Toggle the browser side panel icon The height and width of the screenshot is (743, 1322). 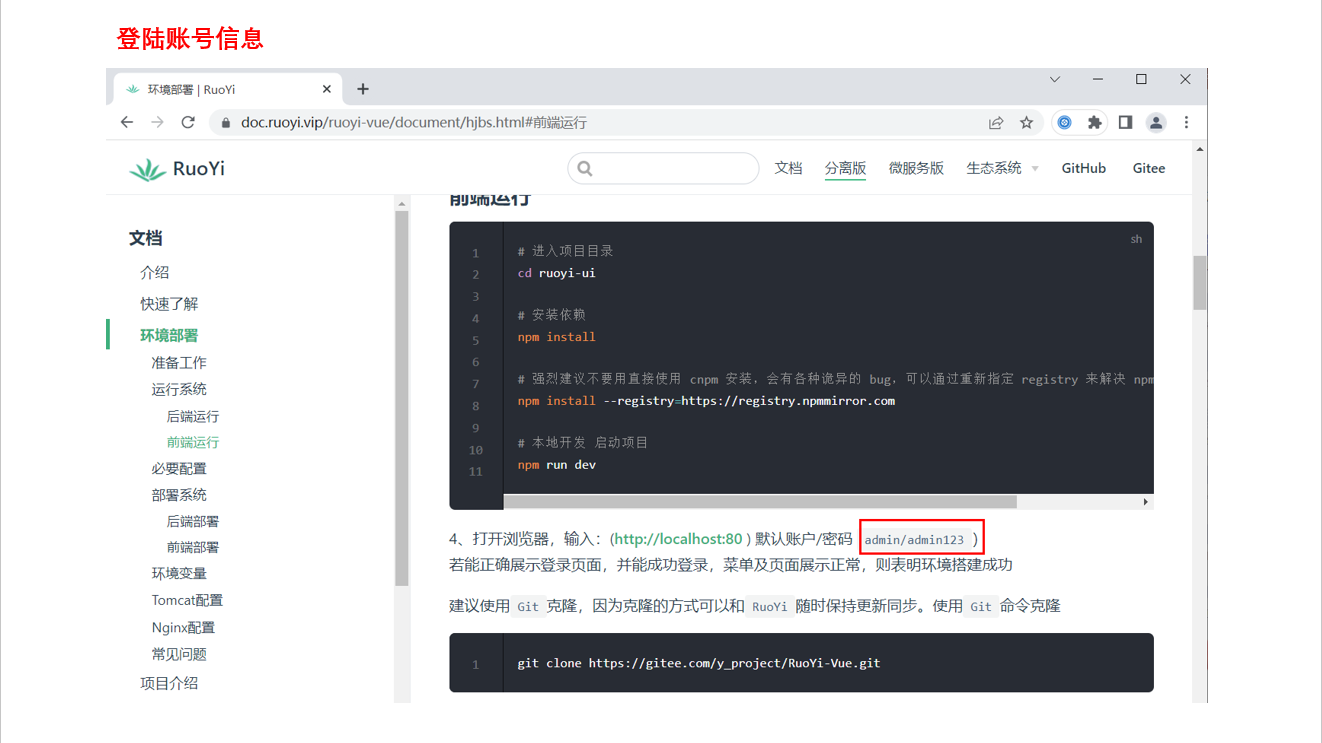point(1125,122)
